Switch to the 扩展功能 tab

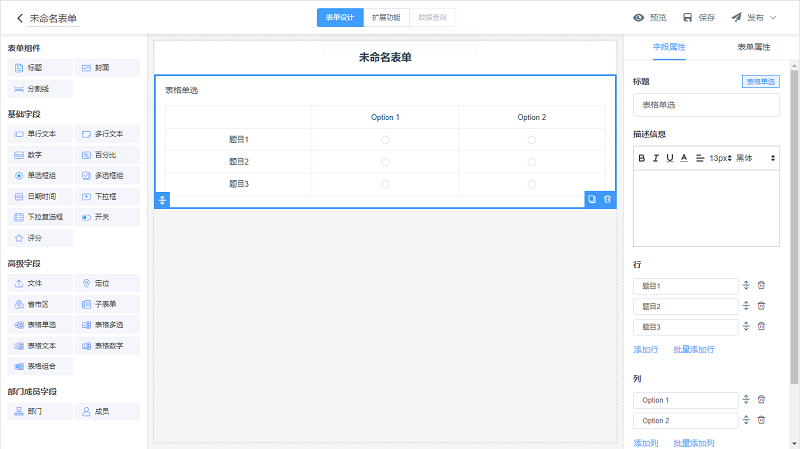[386, 17]
